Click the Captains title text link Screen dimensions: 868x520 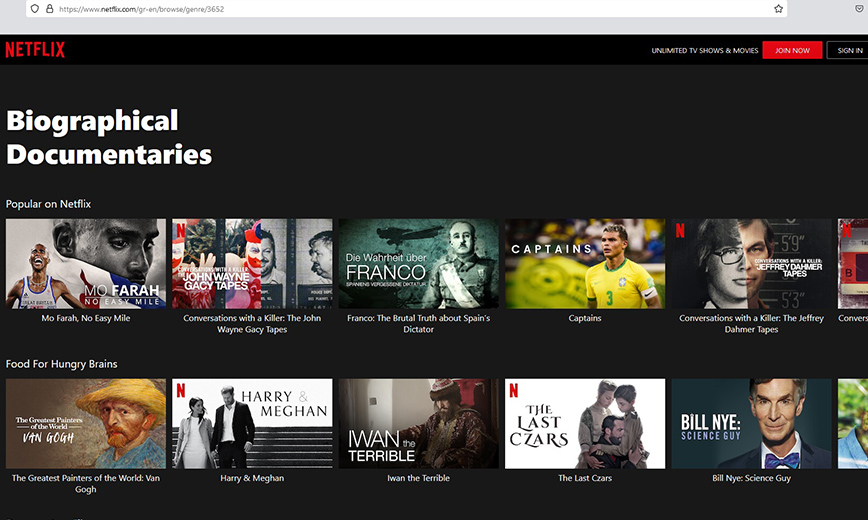(x=585, y=319)
